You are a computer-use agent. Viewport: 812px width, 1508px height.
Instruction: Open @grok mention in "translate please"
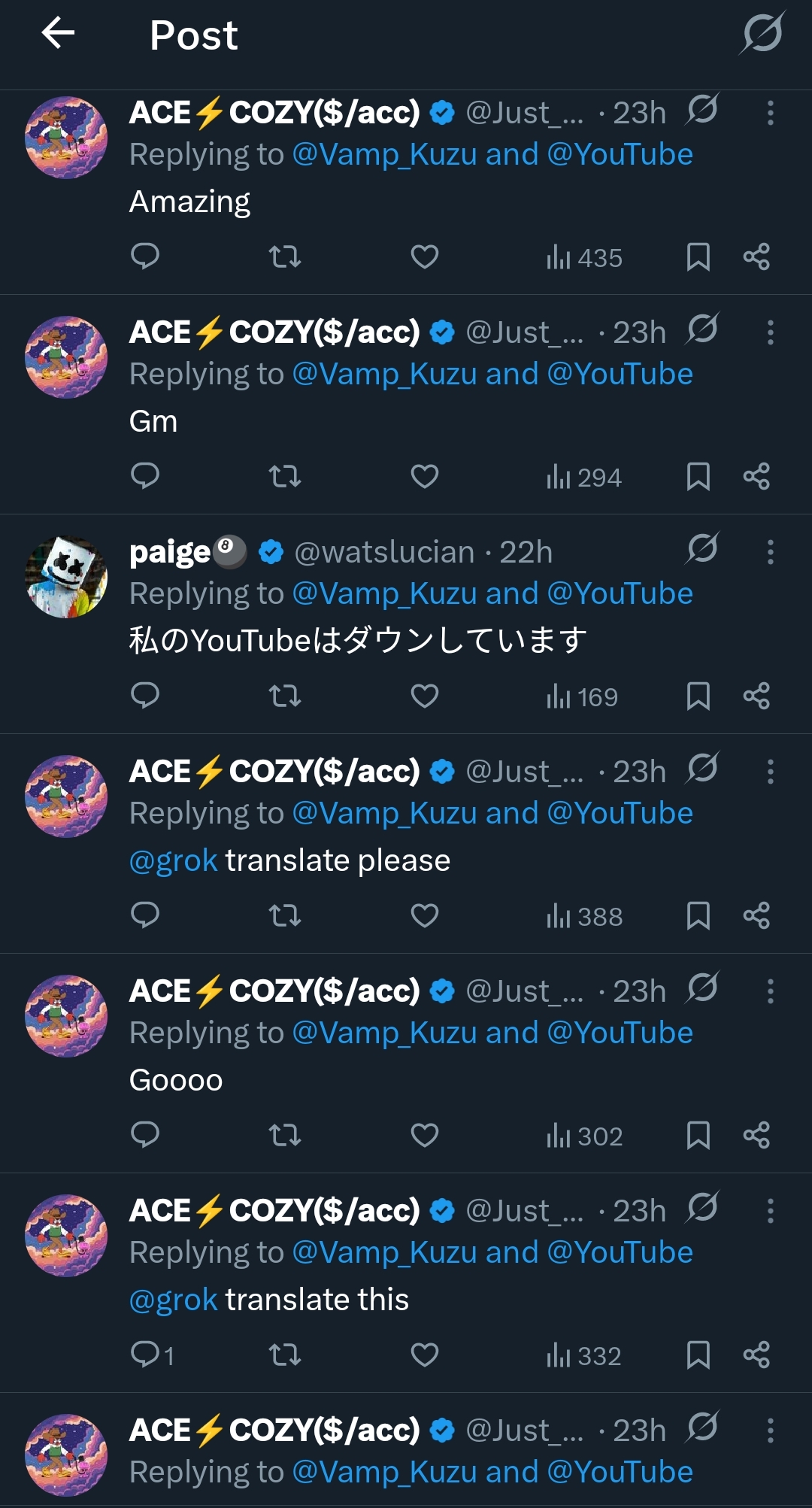[173, 860]
